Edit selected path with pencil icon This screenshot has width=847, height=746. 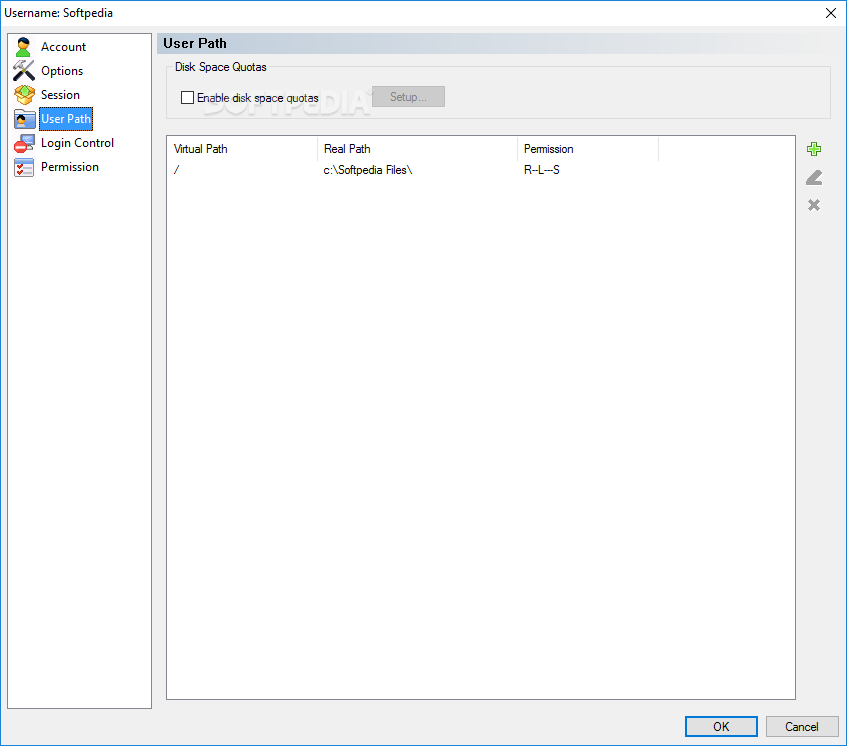[x=814, y=177]
